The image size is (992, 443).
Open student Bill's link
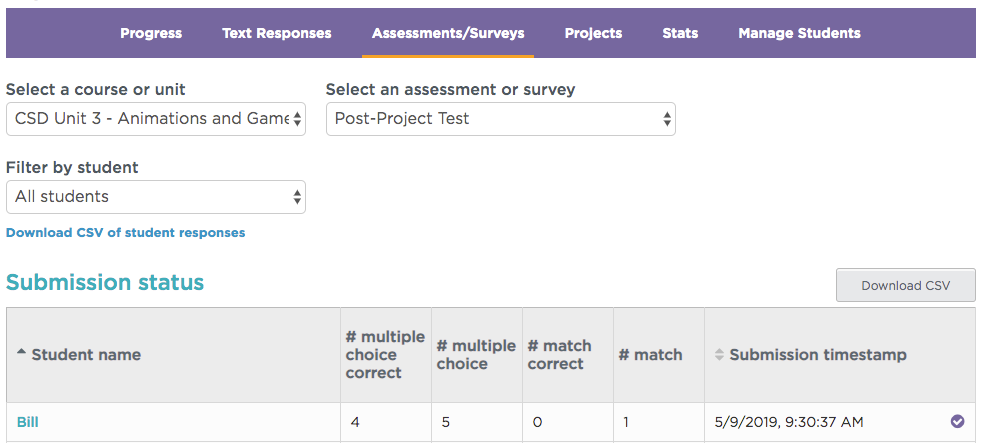click(28, 422)
